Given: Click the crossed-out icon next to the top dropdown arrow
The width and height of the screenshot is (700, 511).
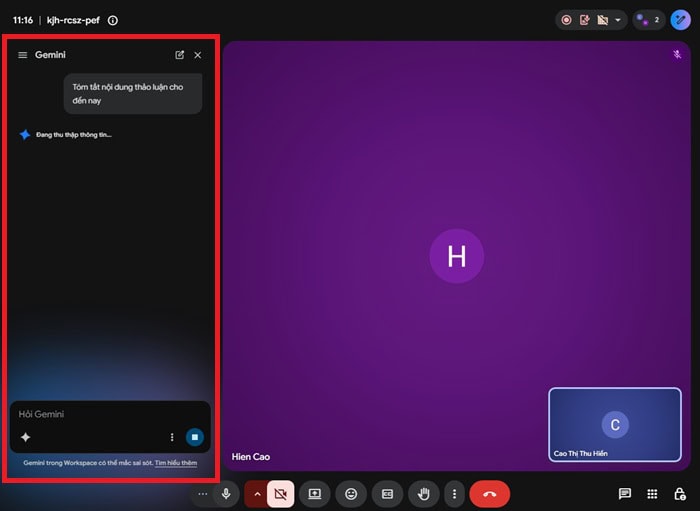Looking at the screenshot, I should tap(603, 20).
